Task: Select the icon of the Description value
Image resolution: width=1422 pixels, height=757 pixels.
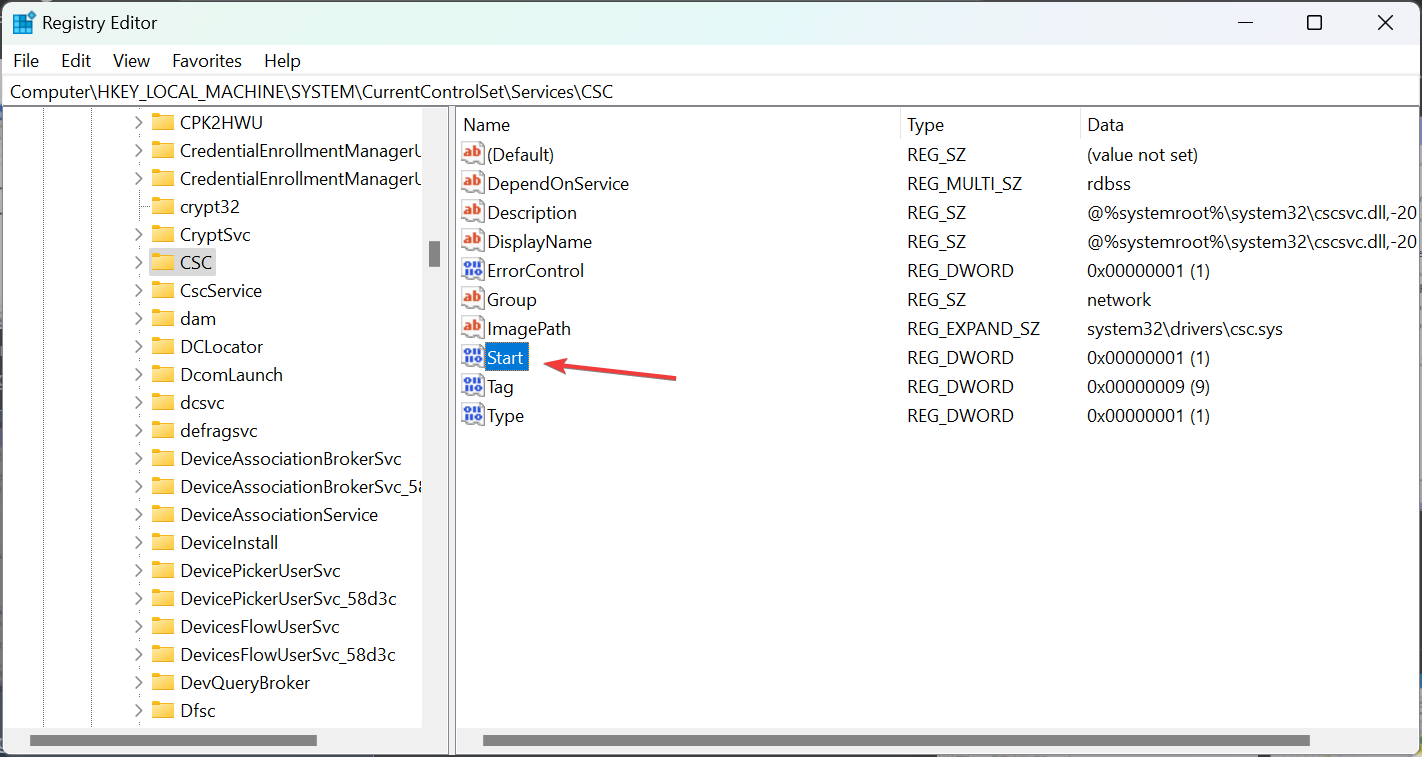Action: point(472,212)
